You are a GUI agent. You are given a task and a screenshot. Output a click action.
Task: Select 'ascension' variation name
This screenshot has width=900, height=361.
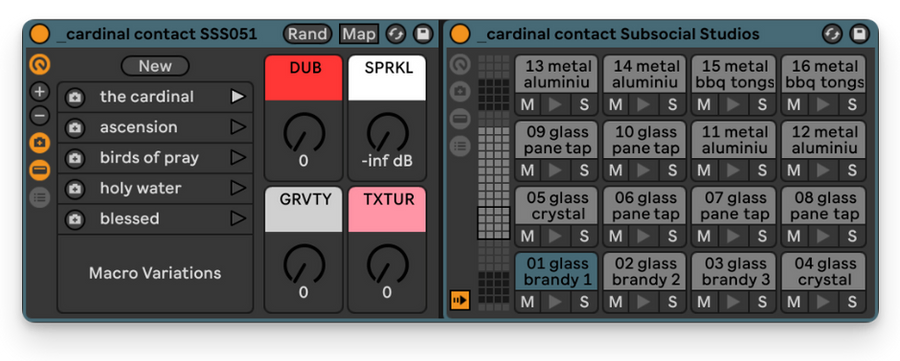pyautogui.click(x=138, y=127)
